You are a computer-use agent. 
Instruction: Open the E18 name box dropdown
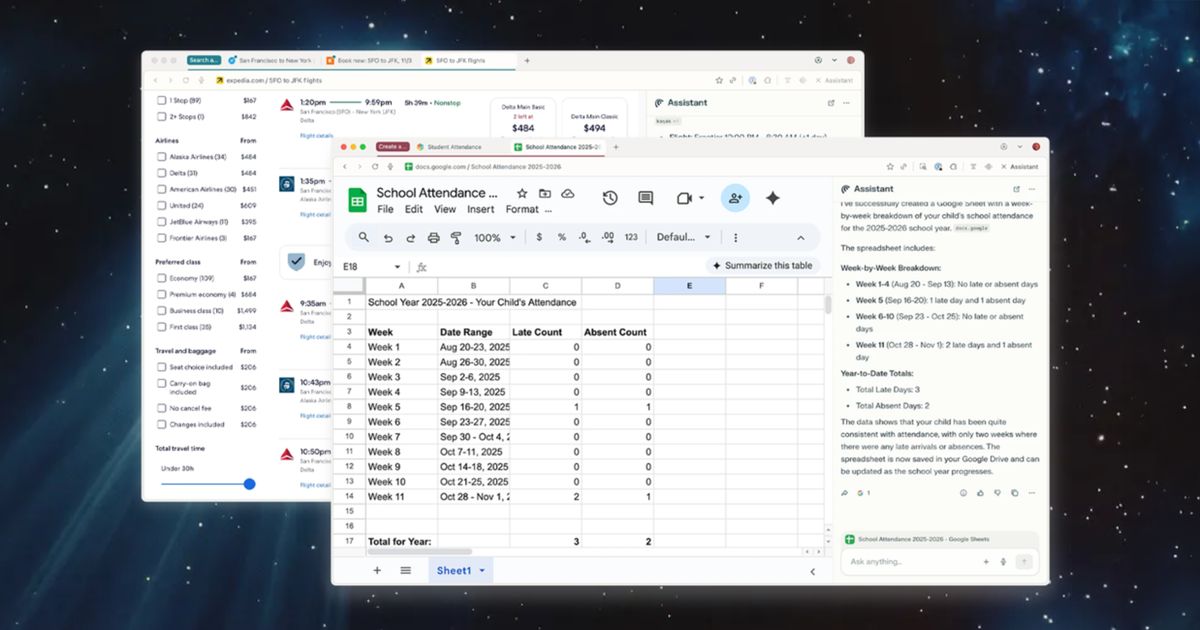(x=397, y=267)
